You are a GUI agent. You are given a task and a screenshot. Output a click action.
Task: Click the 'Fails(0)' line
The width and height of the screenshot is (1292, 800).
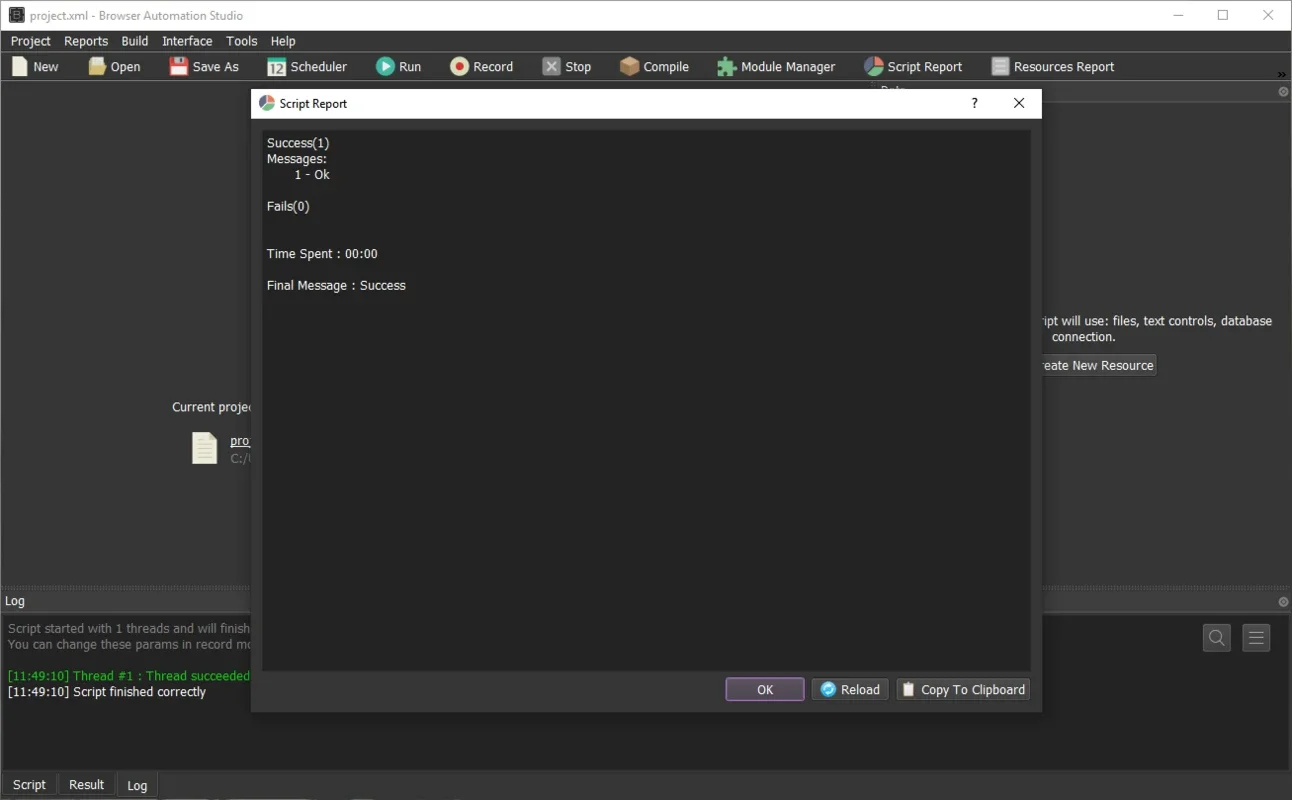tap(288, 206)
